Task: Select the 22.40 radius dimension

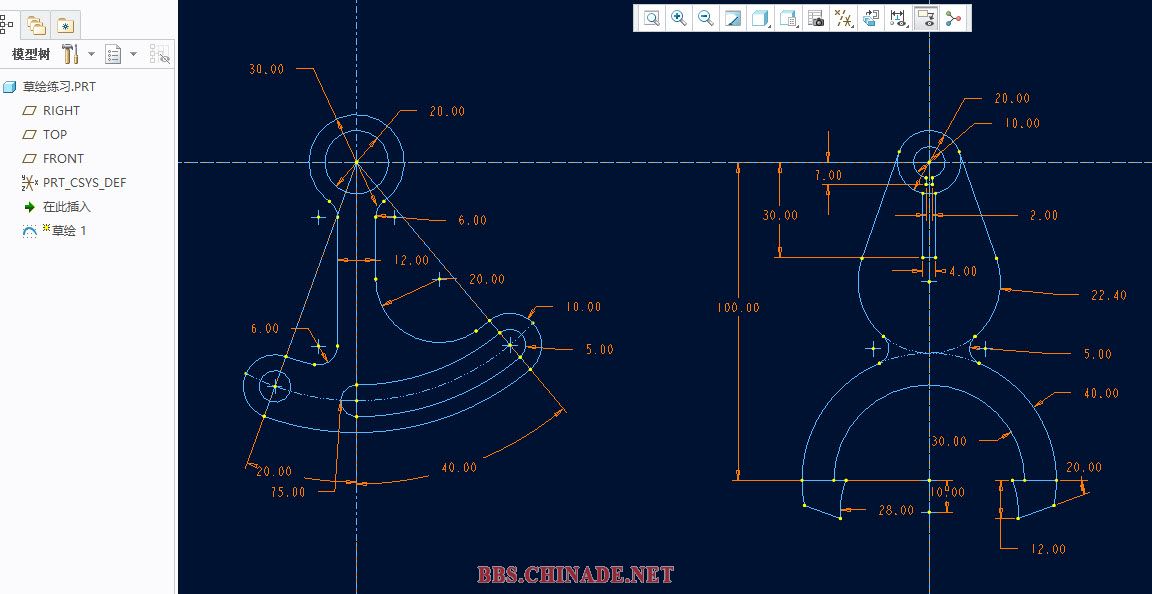Action: click(x=1109, y=296)
